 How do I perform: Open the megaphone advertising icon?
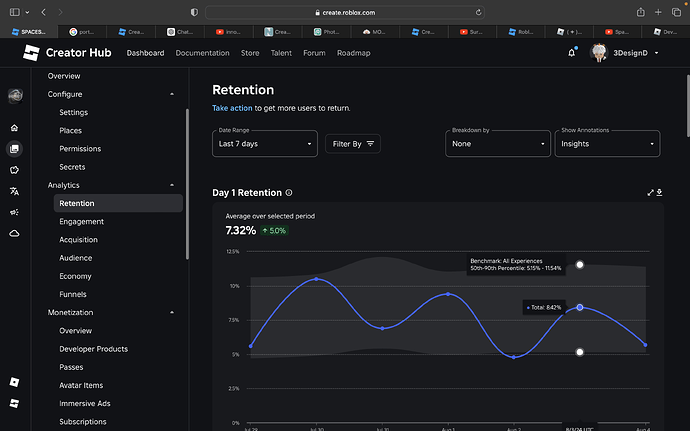[x=15, y=212]
